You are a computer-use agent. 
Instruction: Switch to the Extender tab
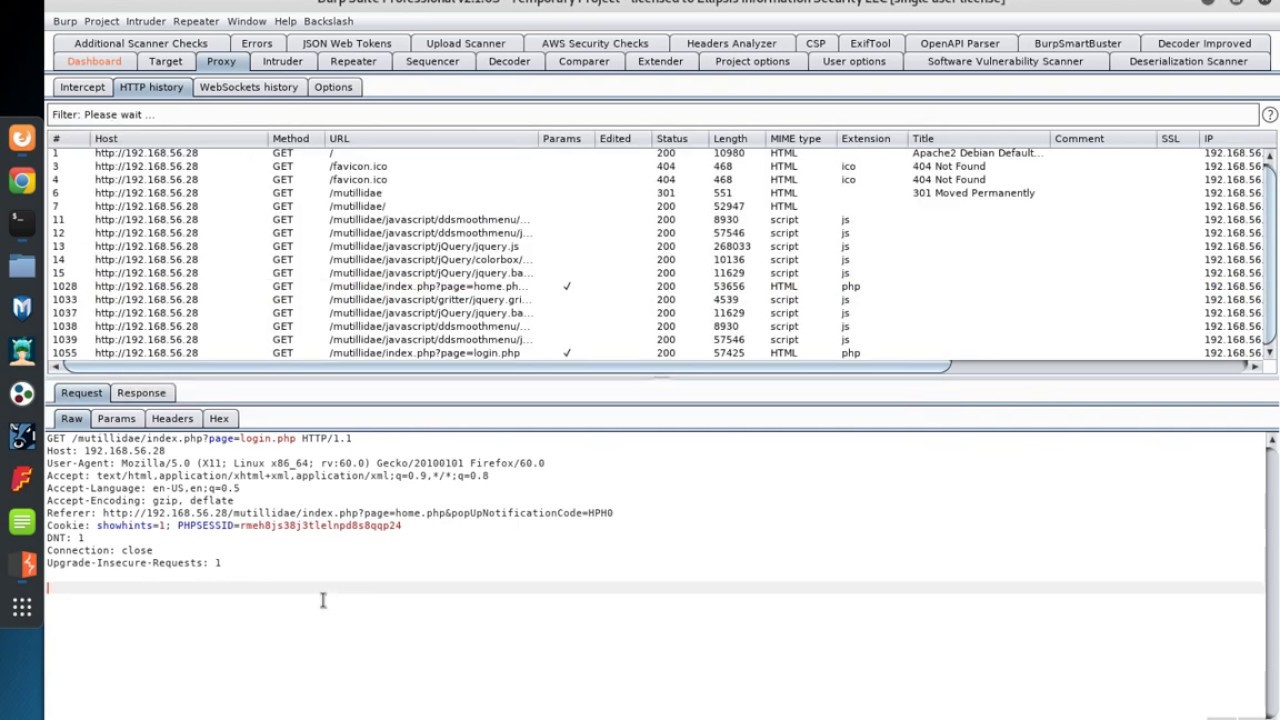(661, 62)
